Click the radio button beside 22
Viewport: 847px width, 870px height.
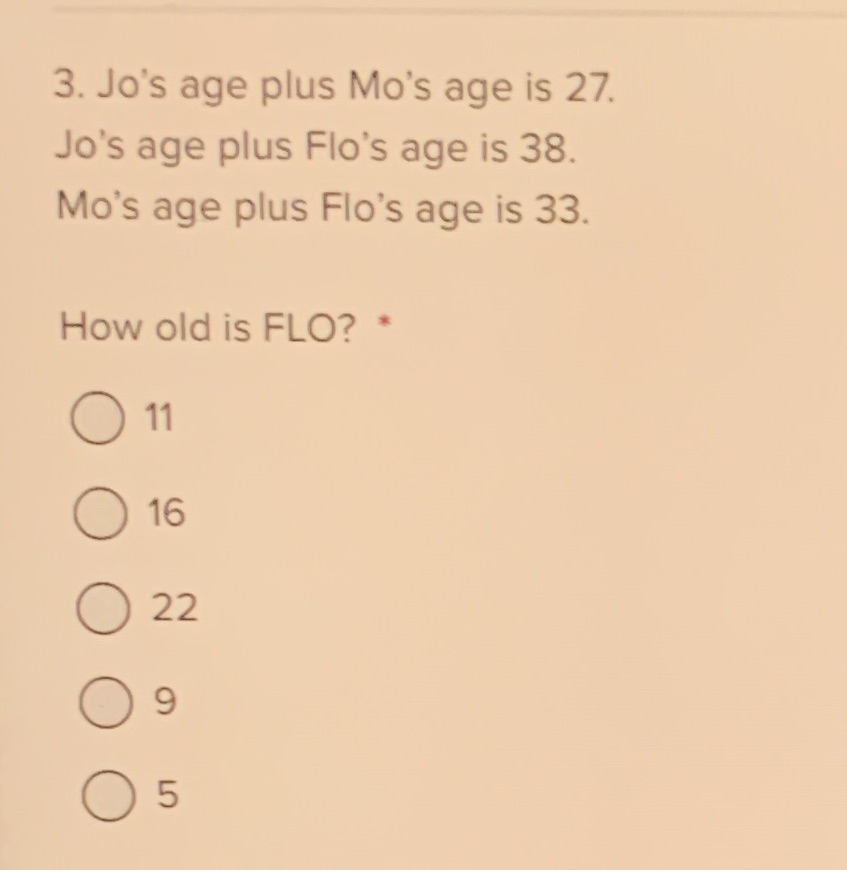[101, 607]
